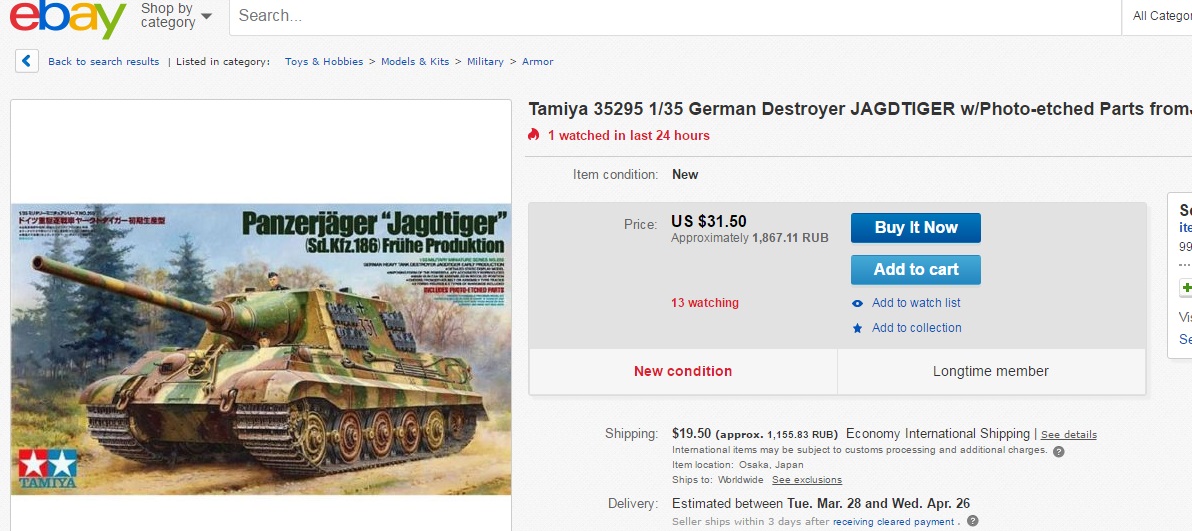Focus the Search input field

click(x=675, y=16)
